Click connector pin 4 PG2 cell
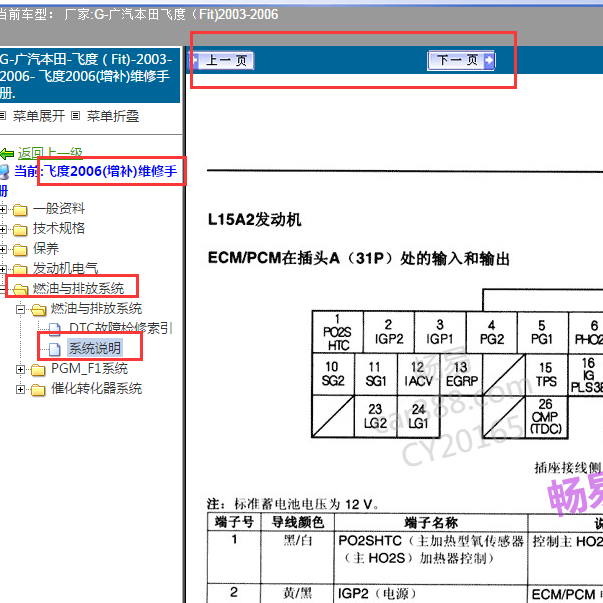The image size is (603, 603). 492,332
